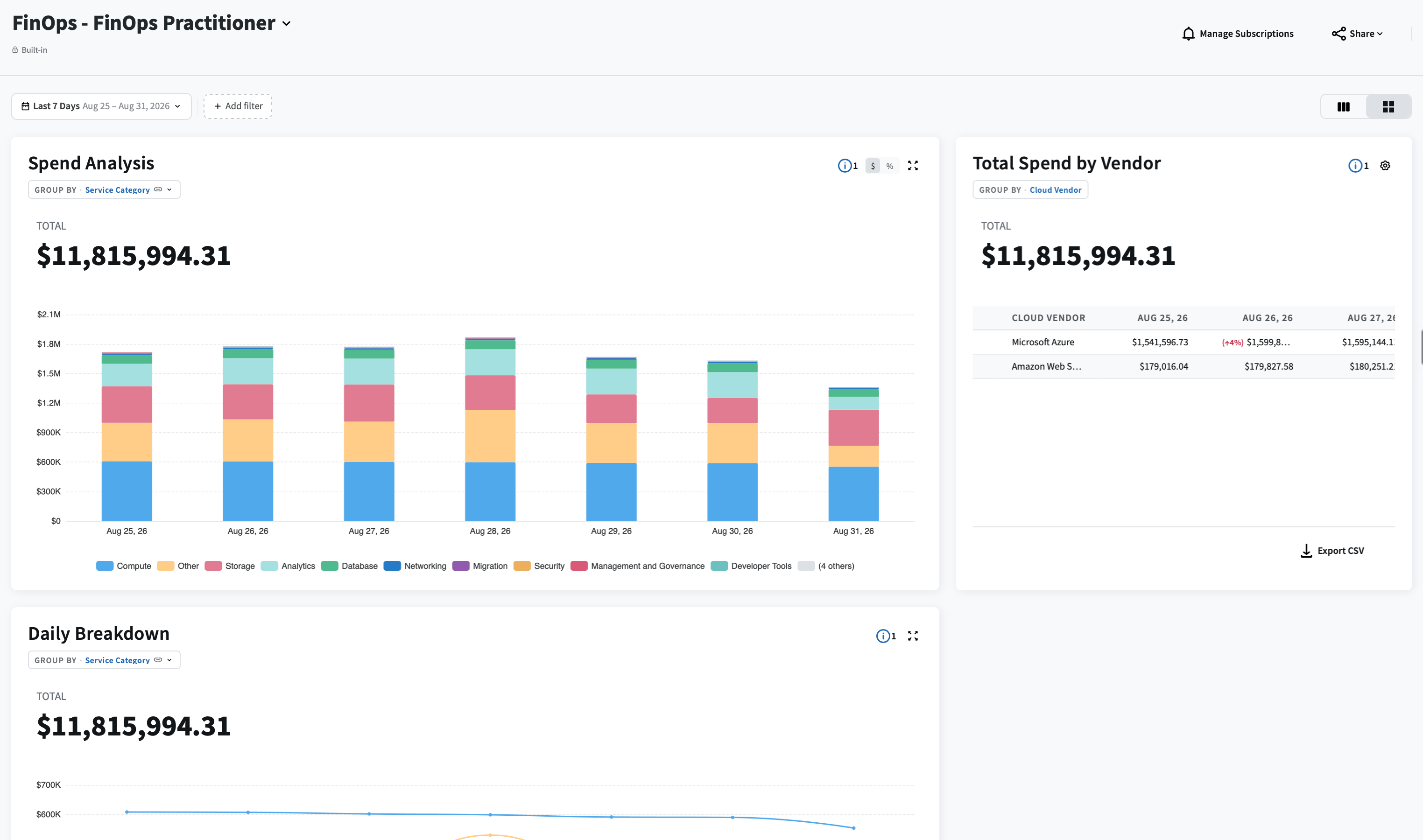
Task: Click the Share network icon
Action: point(1338,34)
